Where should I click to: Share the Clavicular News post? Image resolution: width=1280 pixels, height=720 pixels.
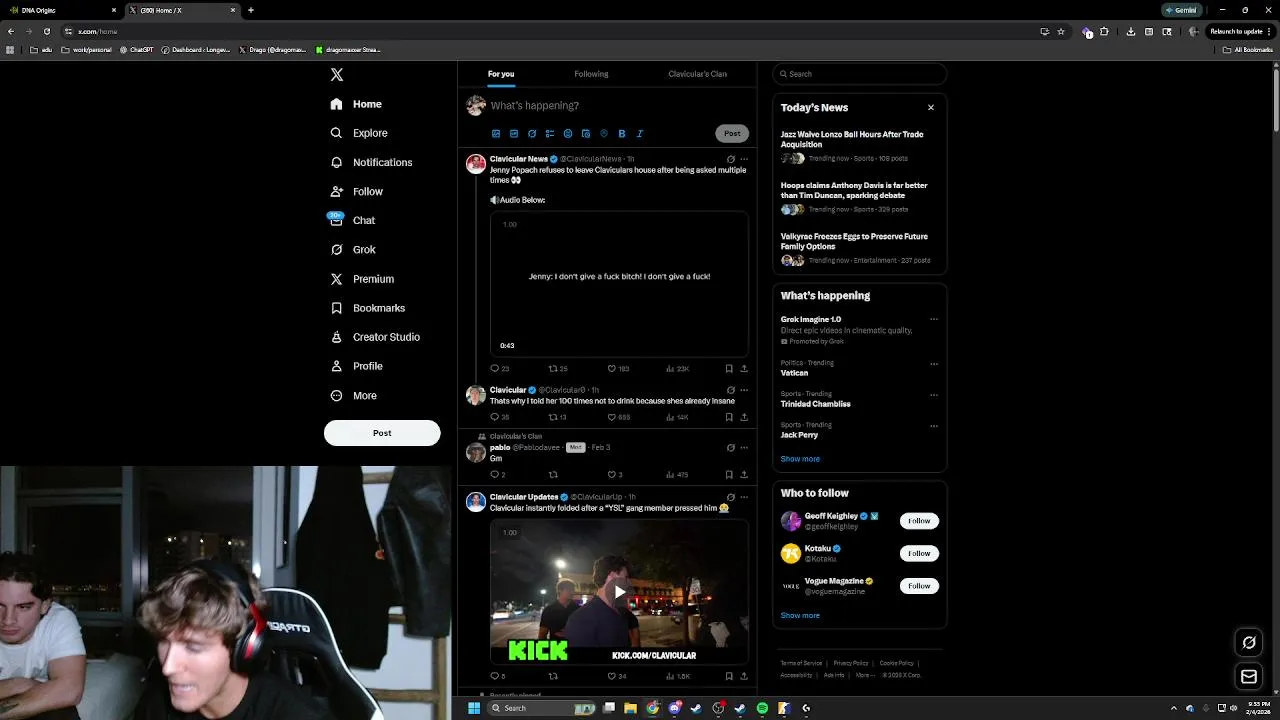click(x=744, y=368)
